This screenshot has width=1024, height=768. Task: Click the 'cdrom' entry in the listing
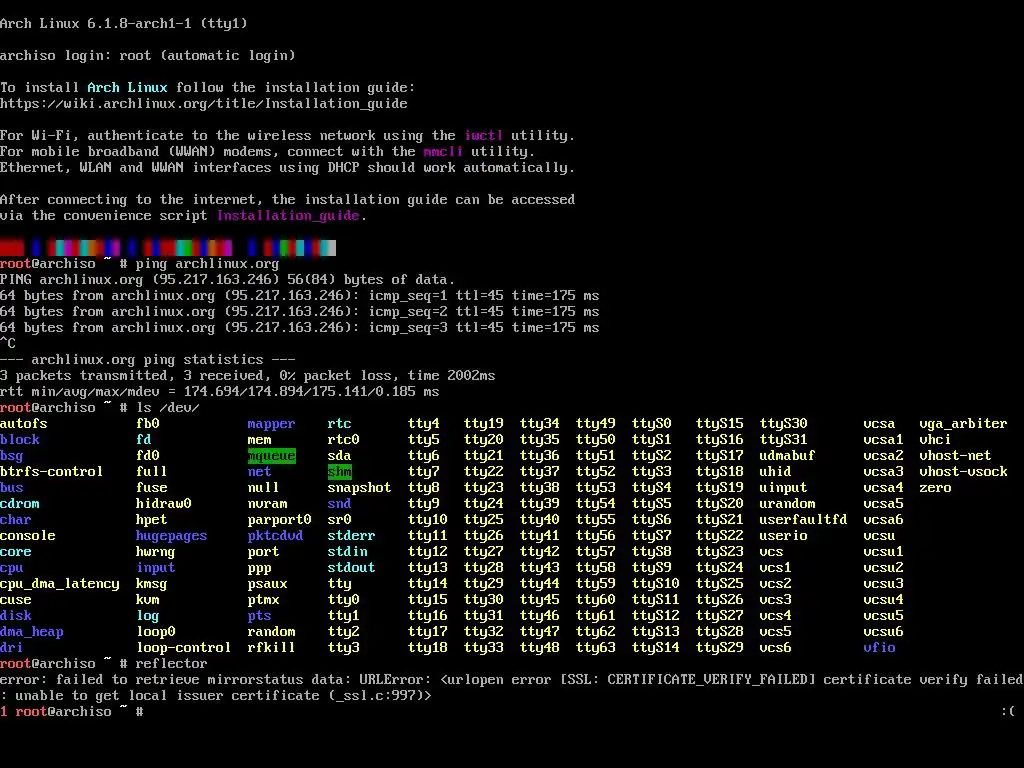click(x=20, y=504)
